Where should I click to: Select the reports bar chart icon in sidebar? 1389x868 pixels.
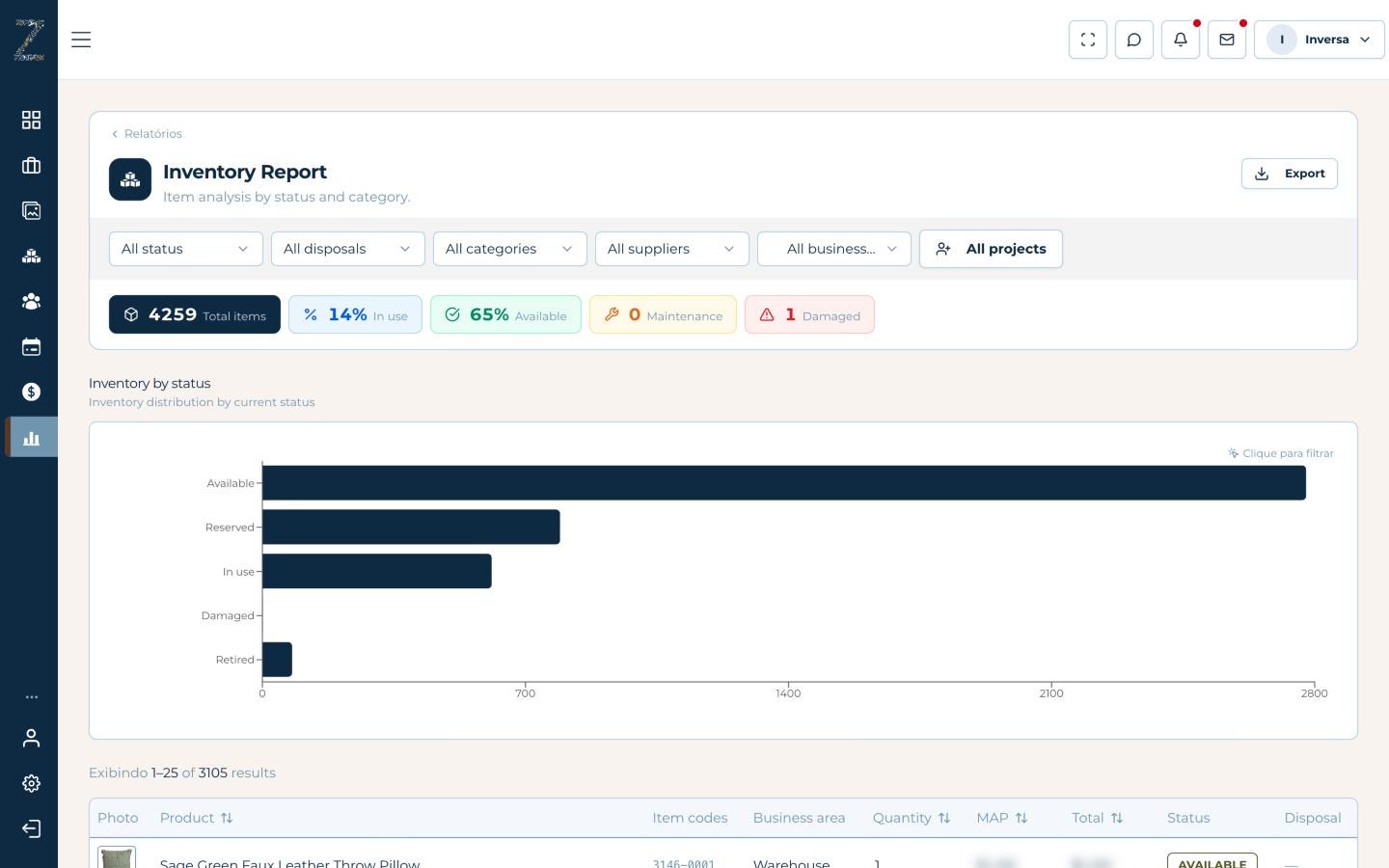pos(31,437)
